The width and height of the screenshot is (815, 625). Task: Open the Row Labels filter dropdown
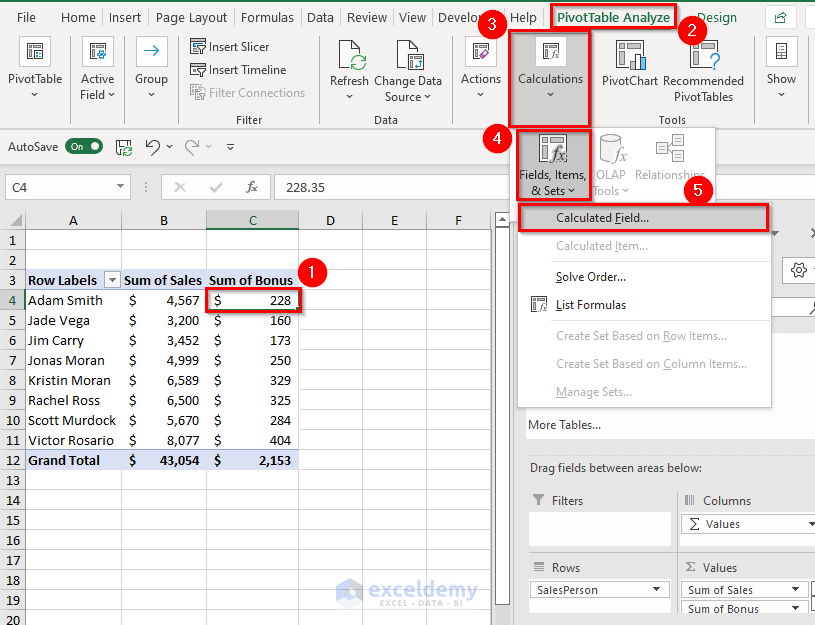click(x=111, y=280)
